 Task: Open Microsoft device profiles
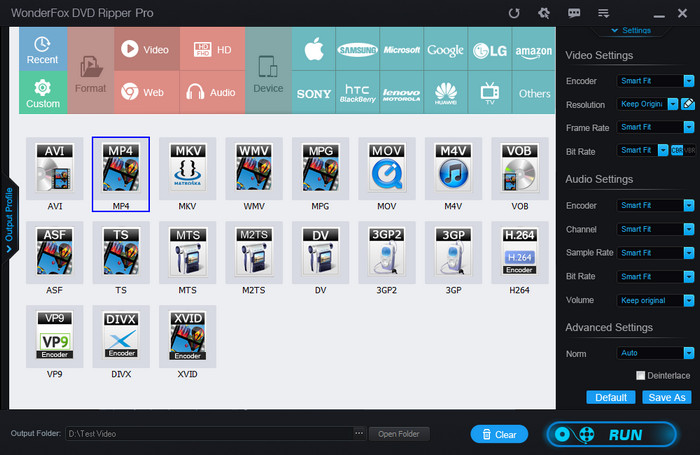coord(402,49)
